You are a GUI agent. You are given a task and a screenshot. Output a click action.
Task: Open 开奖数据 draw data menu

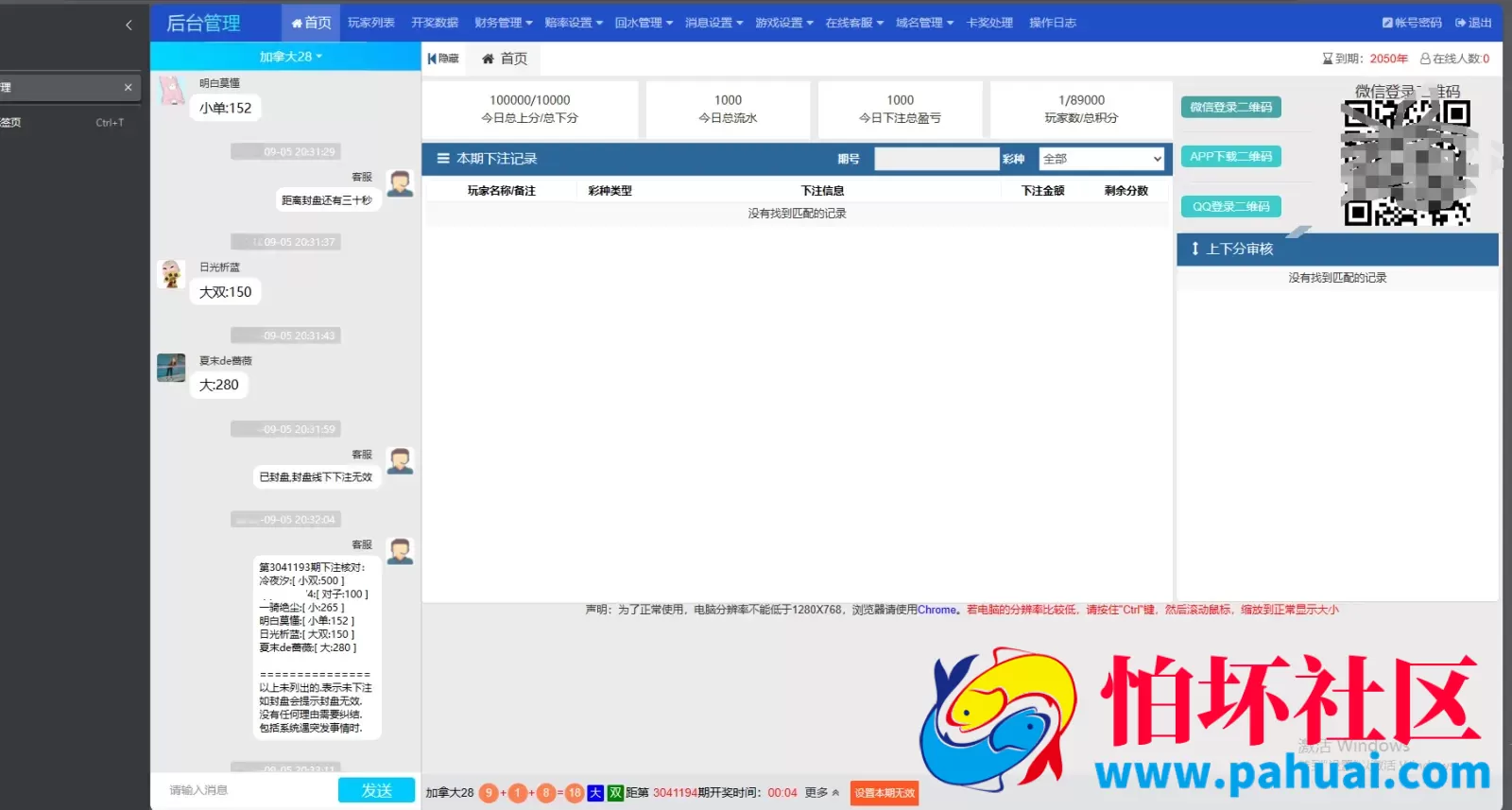435,23
